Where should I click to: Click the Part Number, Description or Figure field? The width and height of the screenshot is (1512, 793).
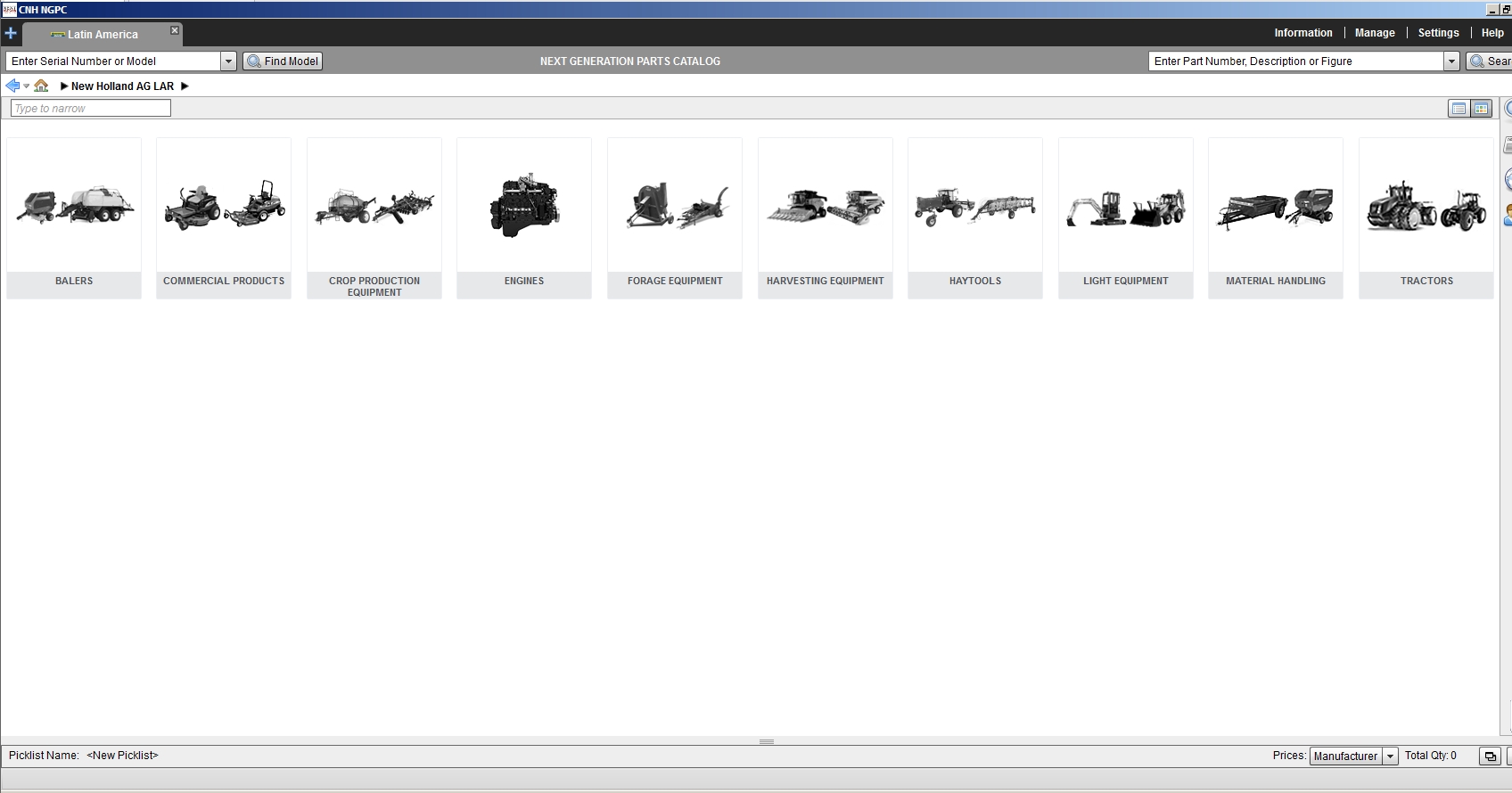click(1296, 61)
